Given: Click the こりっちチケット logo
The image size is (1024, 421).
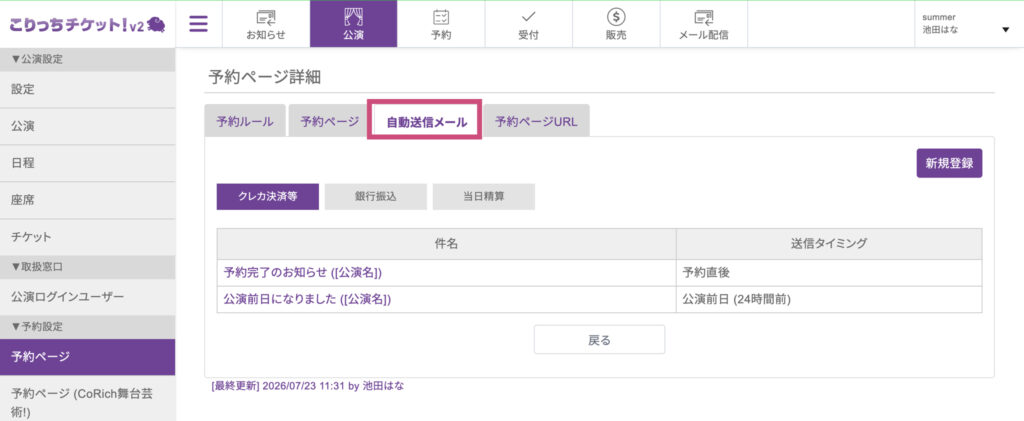Looking at the screenshot, I should coord(87,24).
